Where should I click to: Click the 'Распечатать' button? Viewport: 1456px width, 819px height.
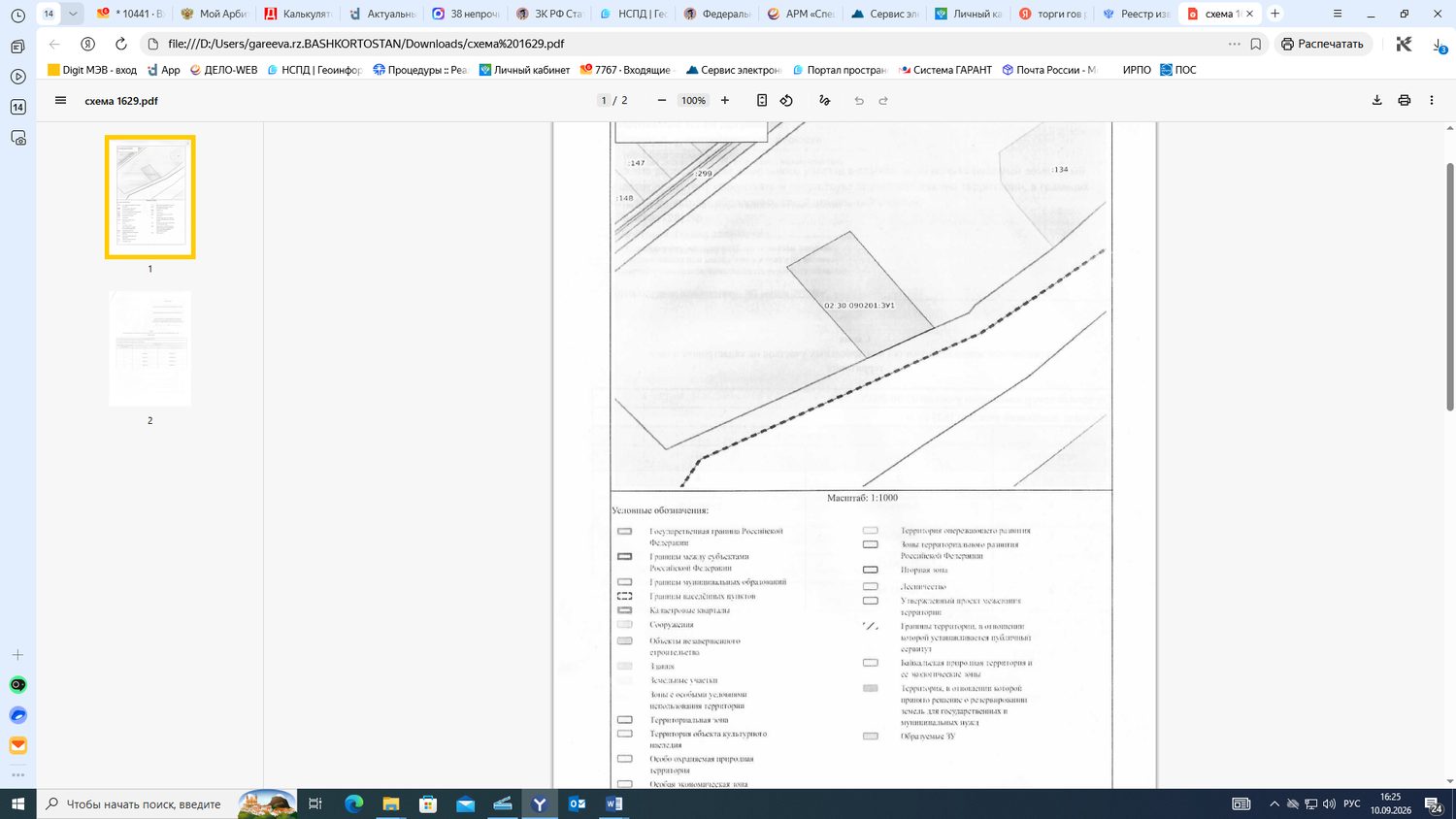[x=1322, y=44]
